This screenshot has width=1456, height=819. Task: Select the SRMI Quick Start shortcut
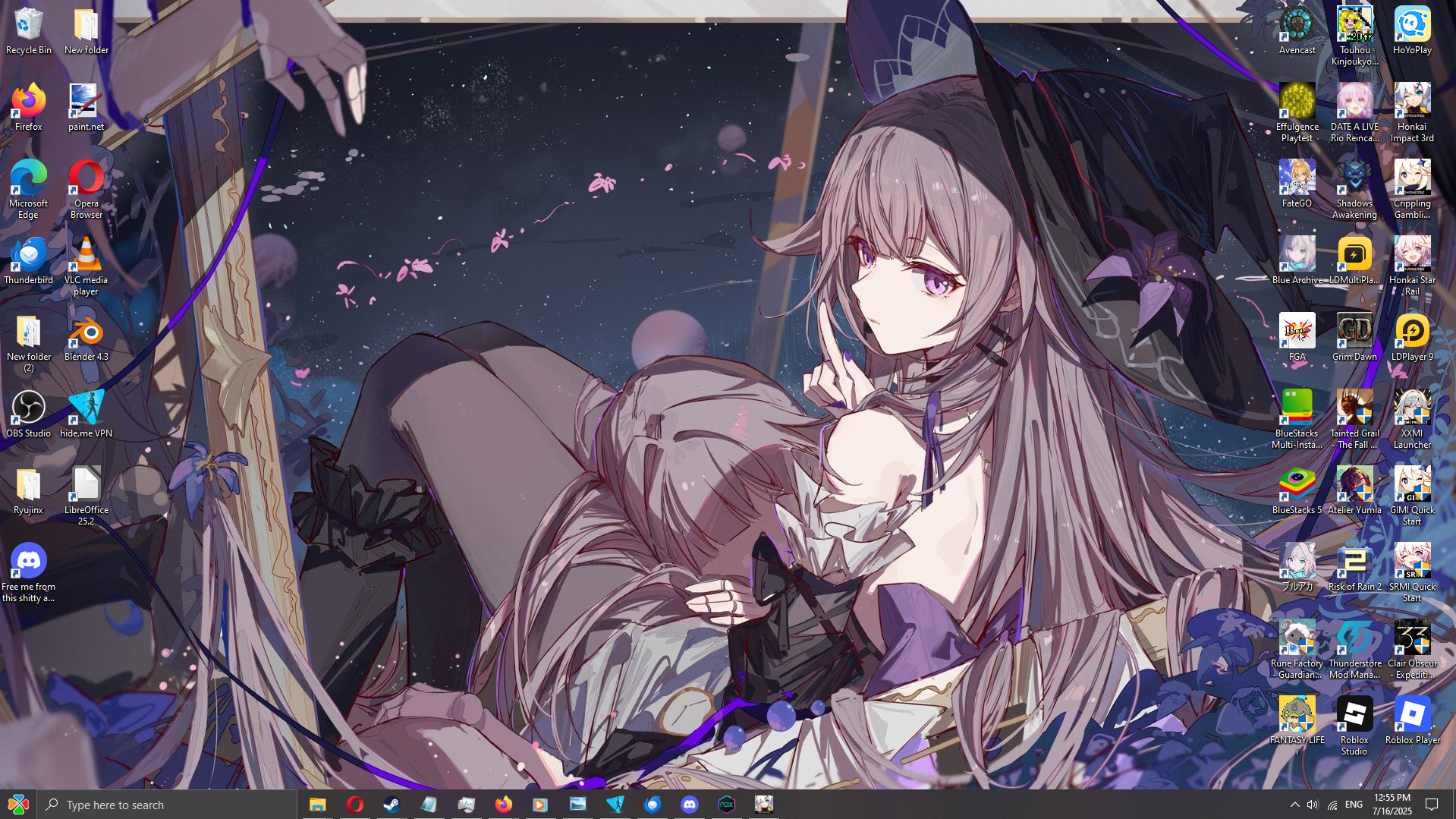[x=1412, y=573]
